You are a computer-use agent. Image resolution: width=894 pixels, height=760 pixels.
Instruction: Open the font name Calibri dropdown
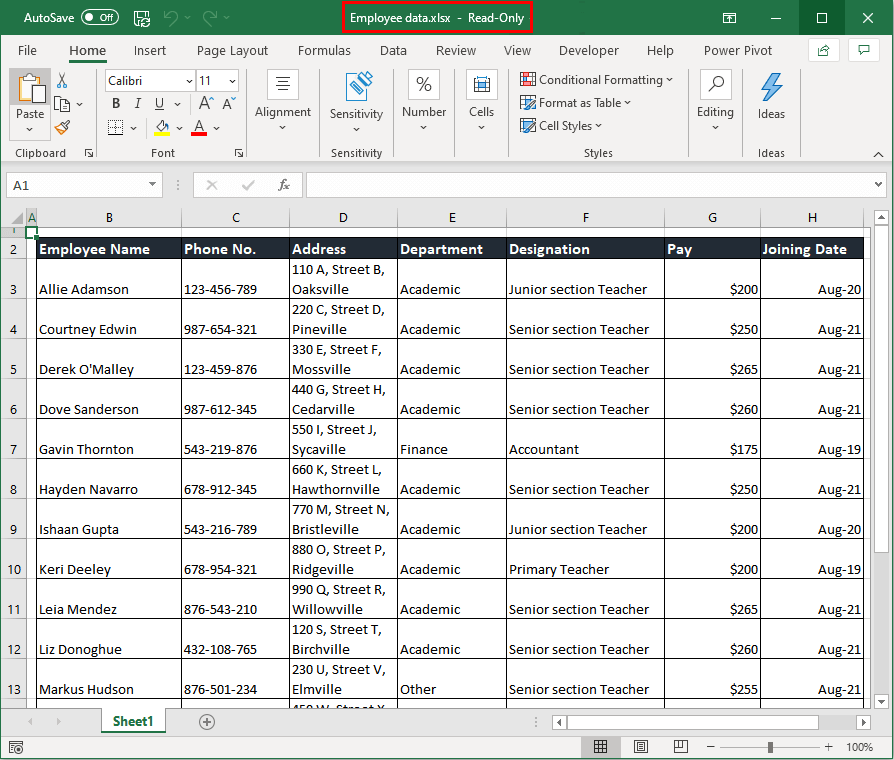pos(189,81)
